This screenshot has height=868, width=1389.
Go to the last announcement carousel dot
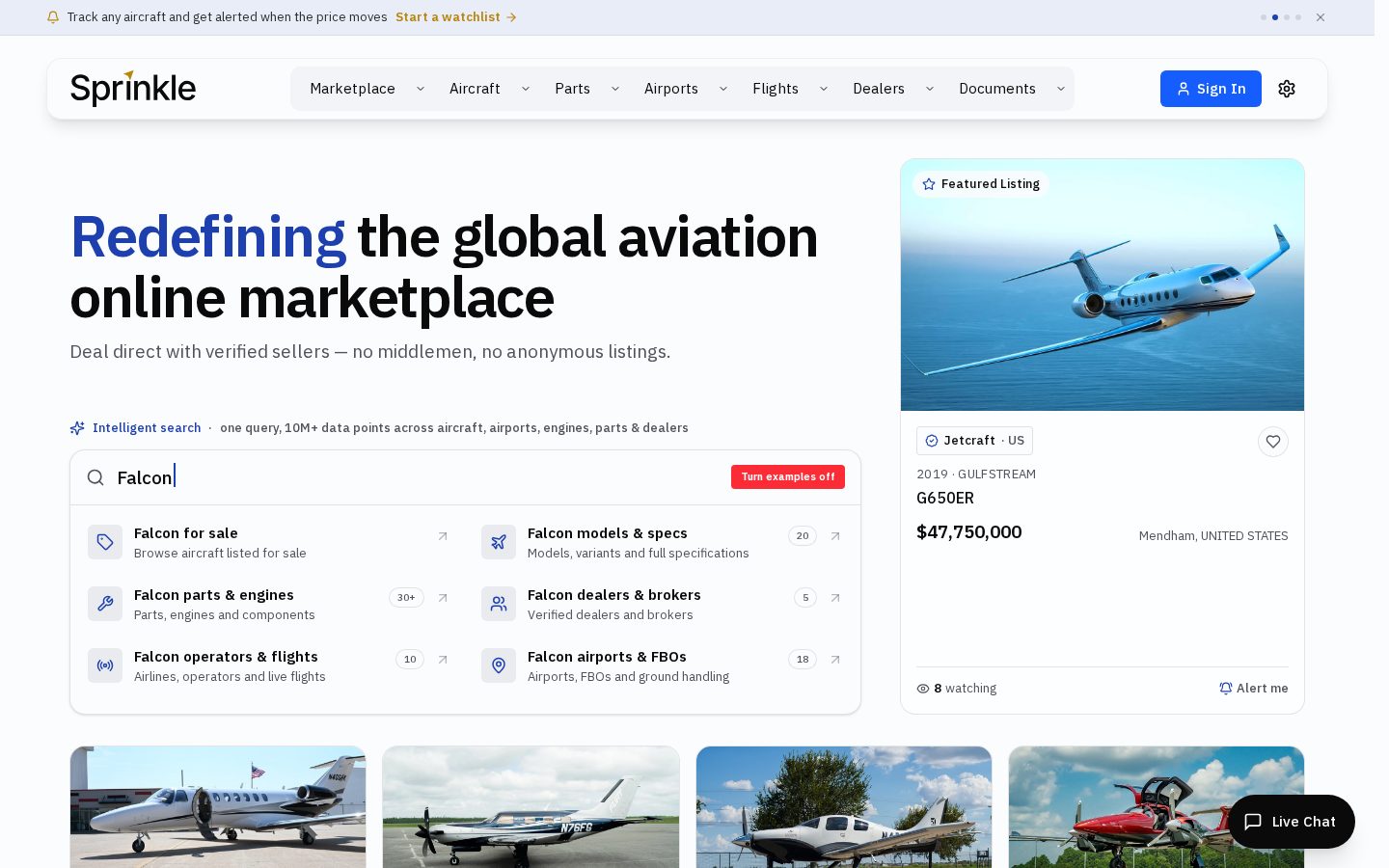(x=1298, y=17)
